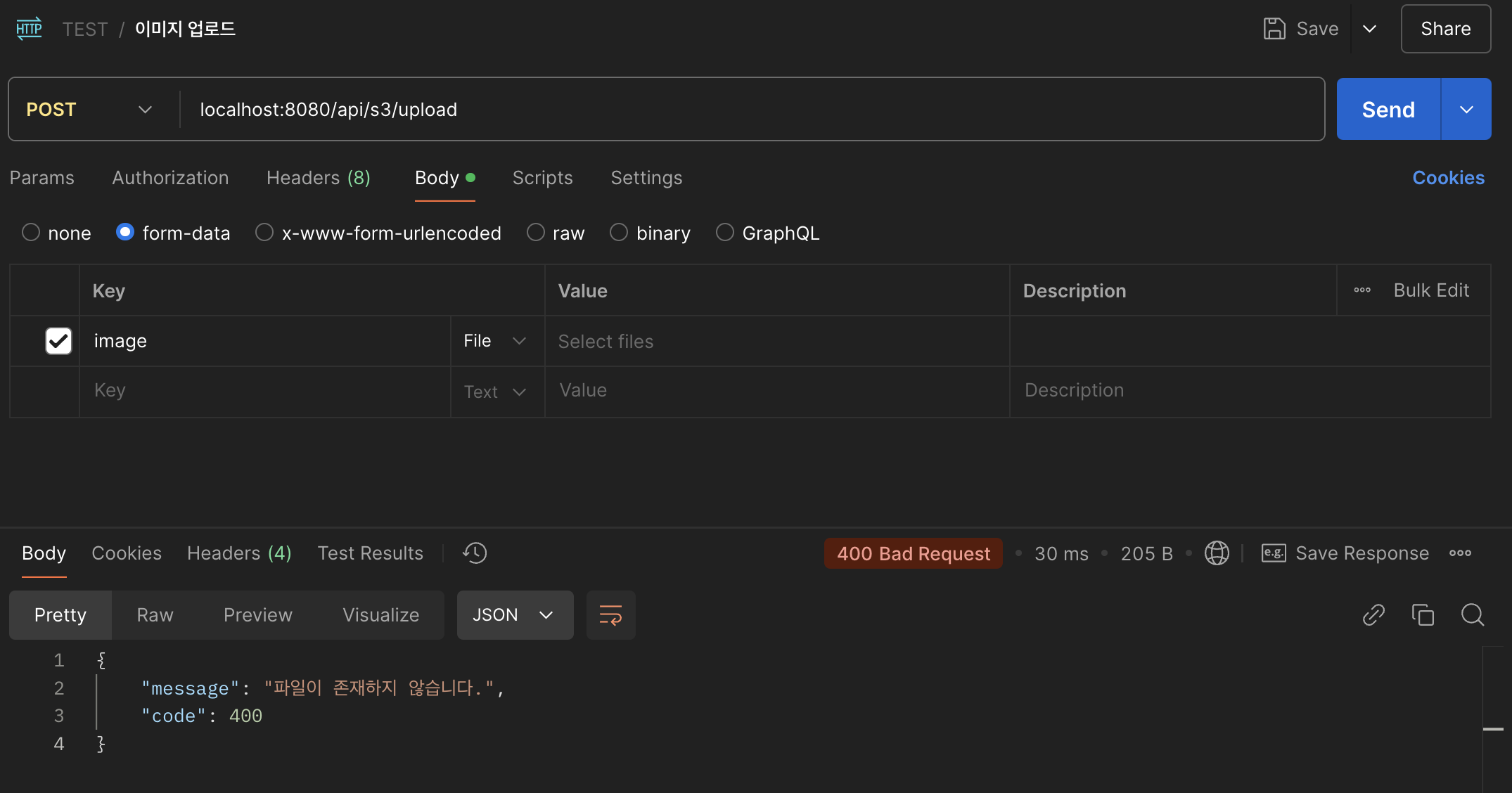Click the response history clock icon
Image resolution: width=1512 pixels, height=793 pixels.
475,553
